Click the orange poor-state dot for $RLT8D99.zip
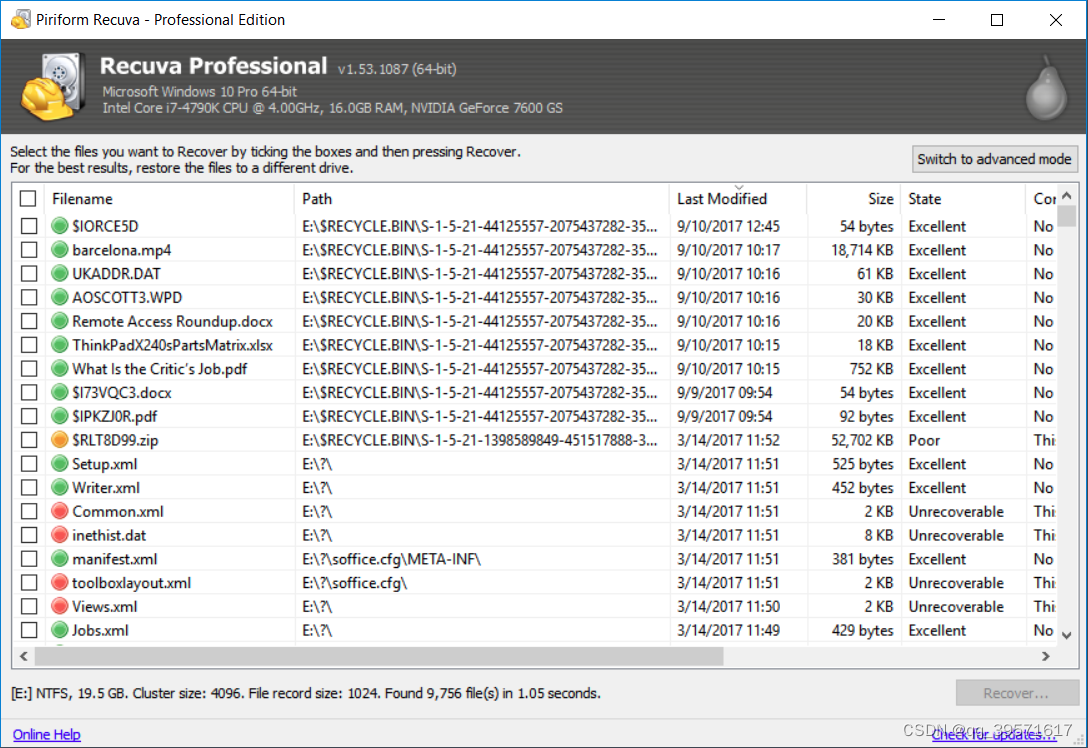 click(60, 440)
